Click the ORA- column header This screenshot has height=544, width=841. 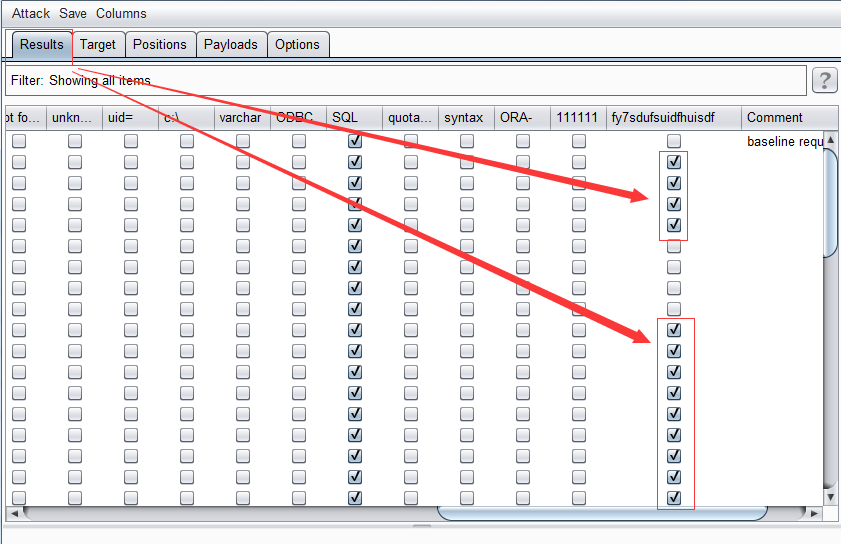(x=522, y=117)
